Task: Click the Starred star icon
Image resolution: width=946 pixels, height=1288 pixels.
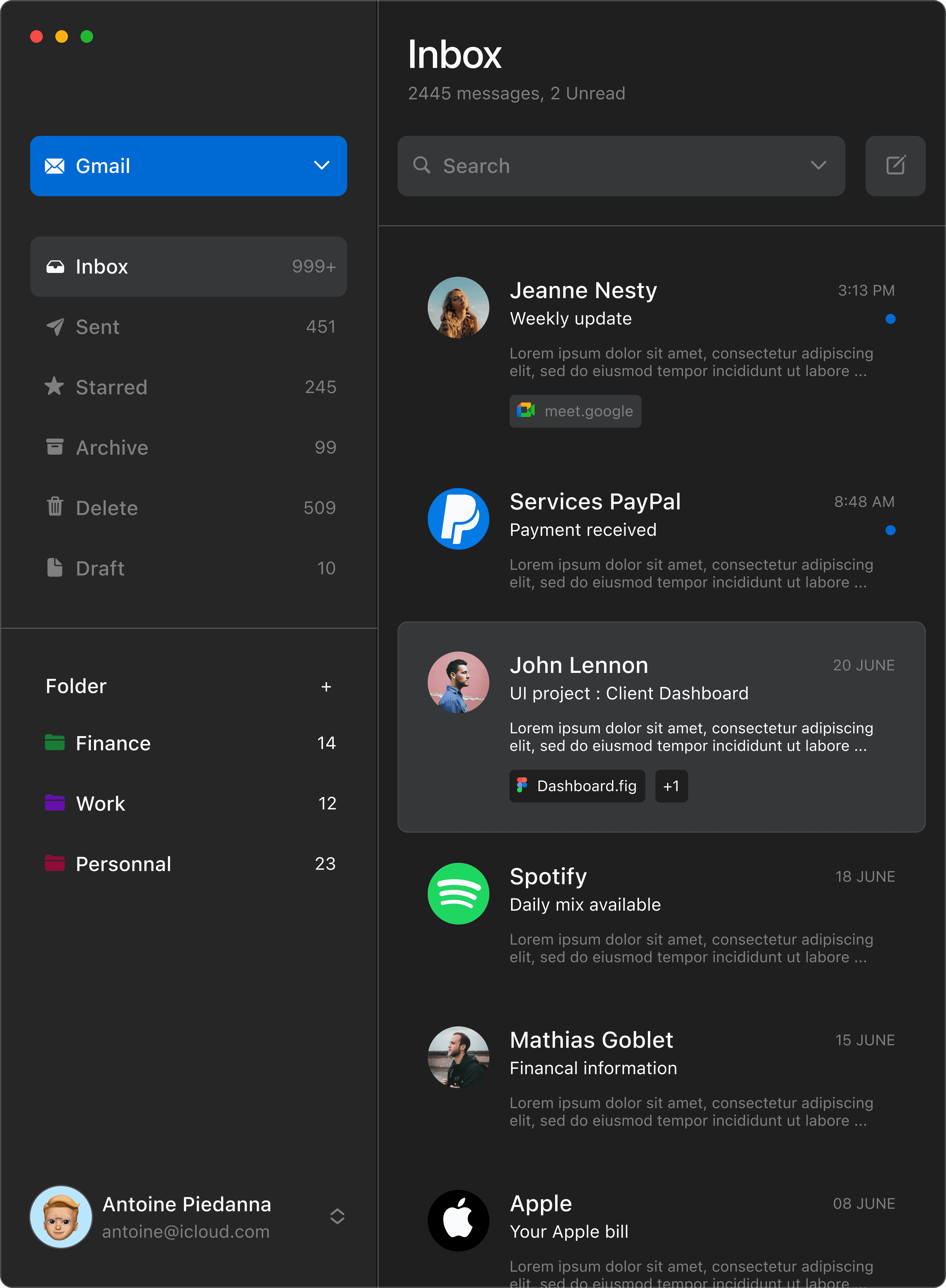Action: pyautogui.click(x=54, y=386)
